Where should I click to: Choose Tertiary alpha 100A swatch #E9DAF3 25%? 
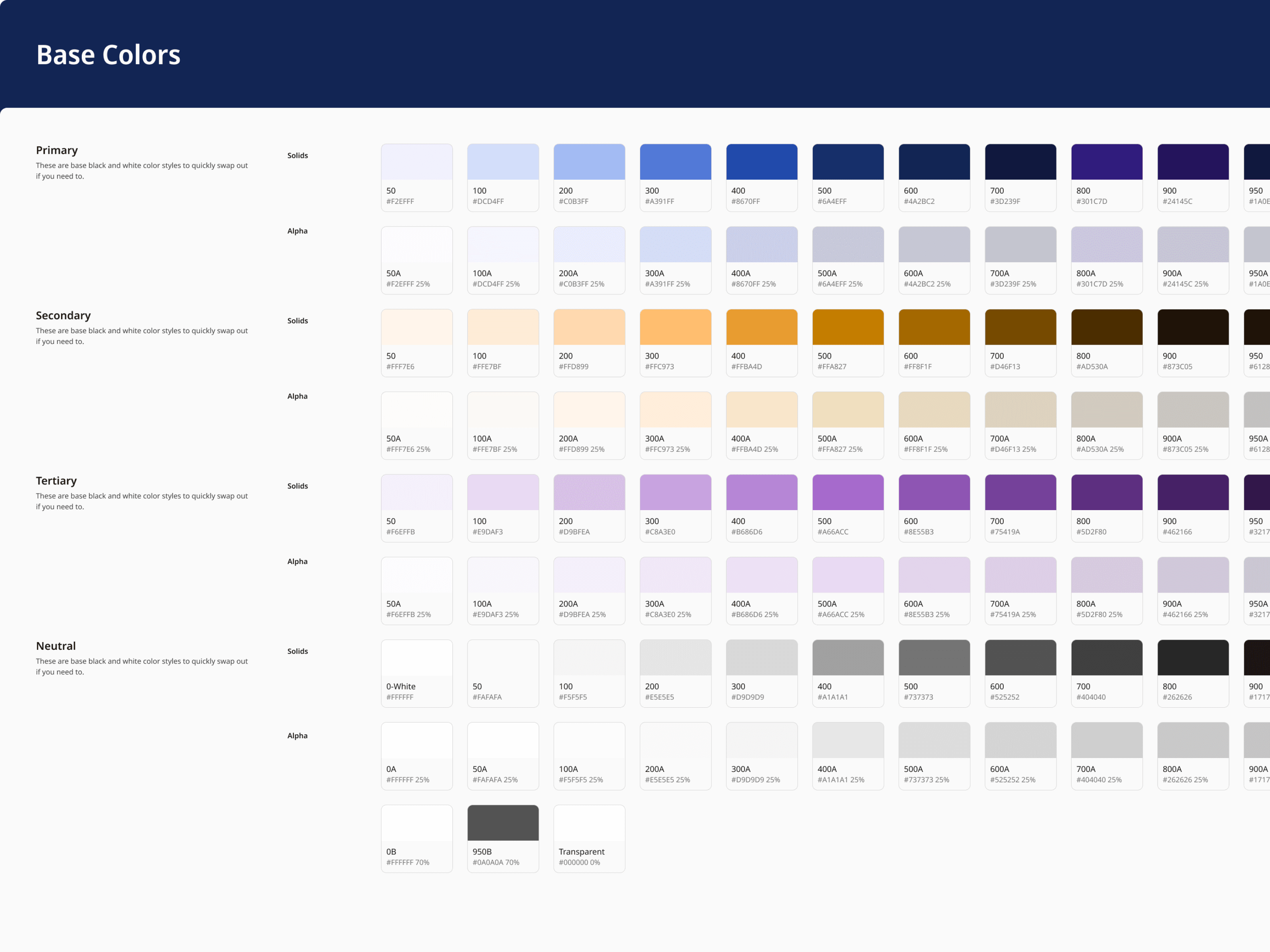coord(503,591)
